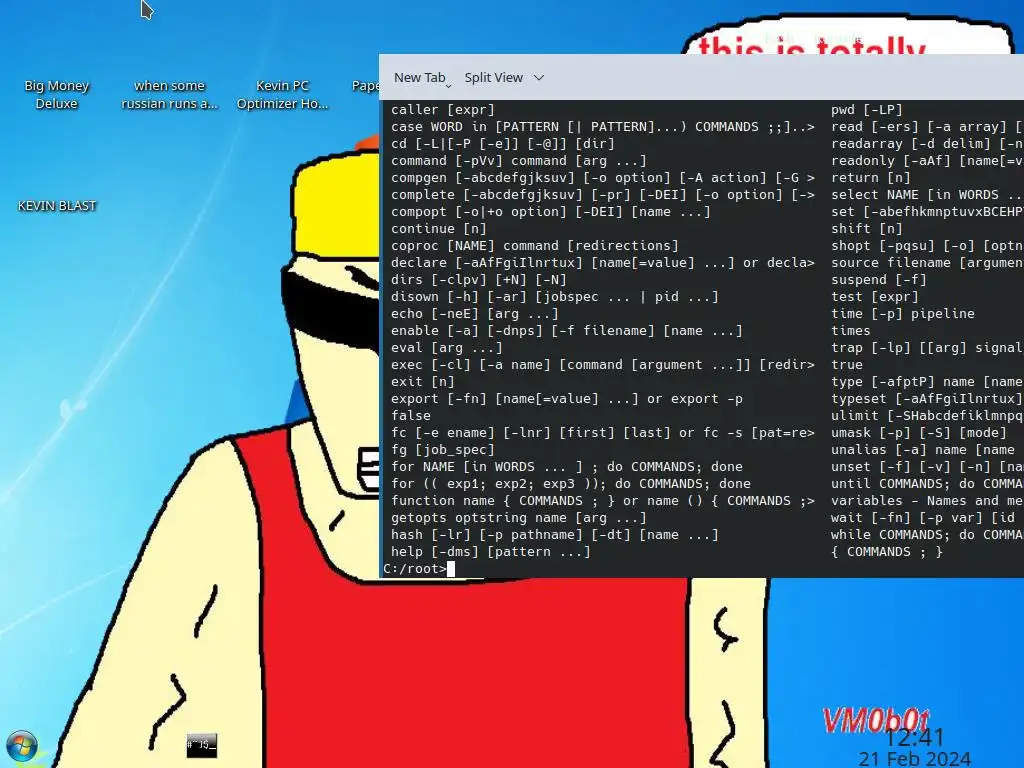This screenshot has height=768, width=1024.
Task: Select the 'compopt [-o|+o option]' line
Action: [551, 212]
